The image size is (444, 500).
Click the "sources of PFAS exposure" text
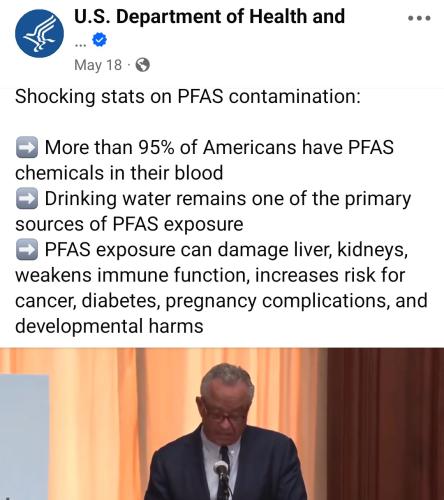pos(129,224)
